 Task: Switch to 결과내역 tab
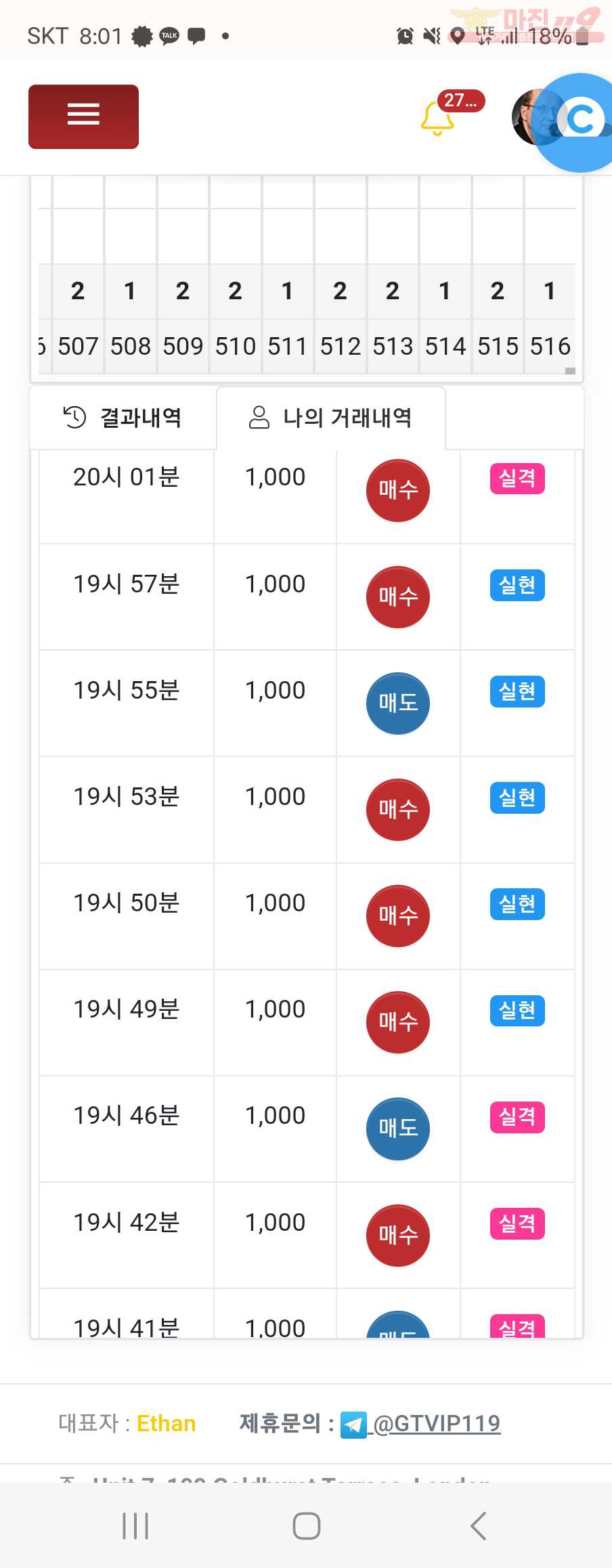(x=123, y=418)
